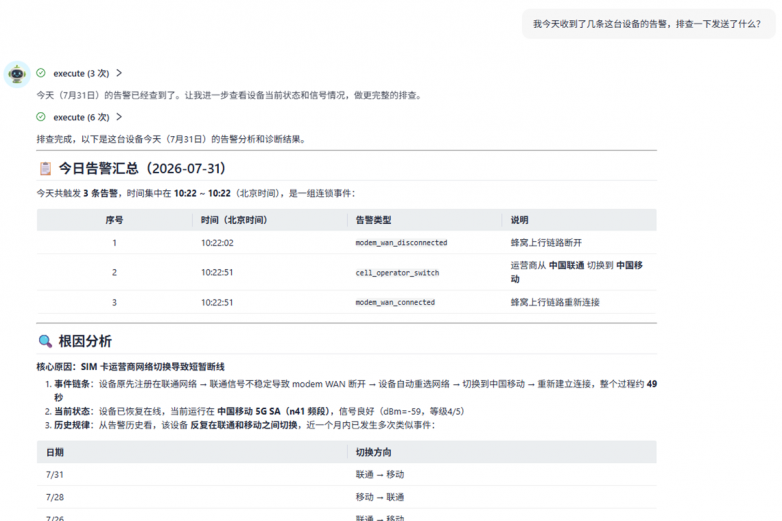Select the 7/31 date cell
782x521 pixels.
(55, 475)
